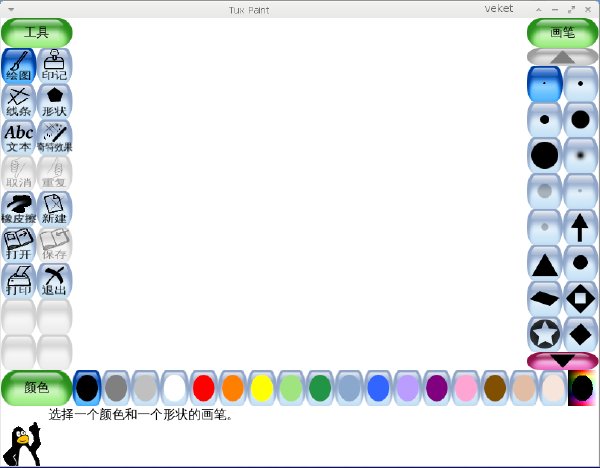The height and width of the screenshot is (468, 600).
Task: Select the smallest dot brush (highlighted)
Action: (545, 83)
